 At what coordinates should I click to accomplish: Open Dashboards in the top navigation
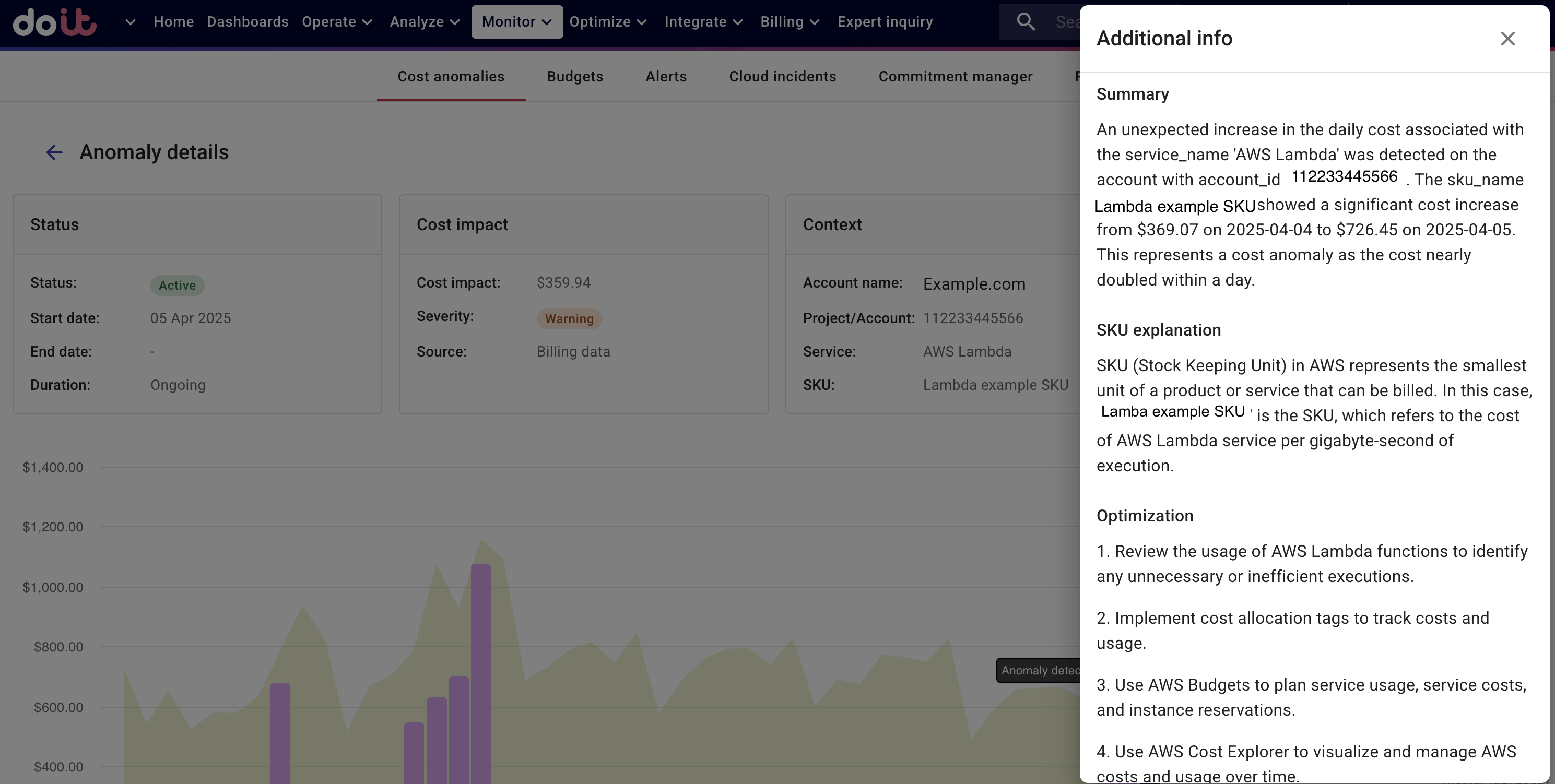(248, 22)
